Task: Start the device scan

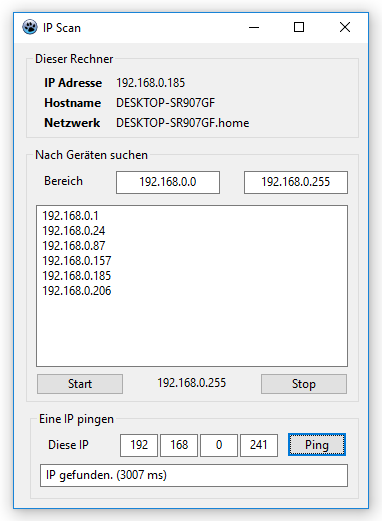Action: [80, 384]
